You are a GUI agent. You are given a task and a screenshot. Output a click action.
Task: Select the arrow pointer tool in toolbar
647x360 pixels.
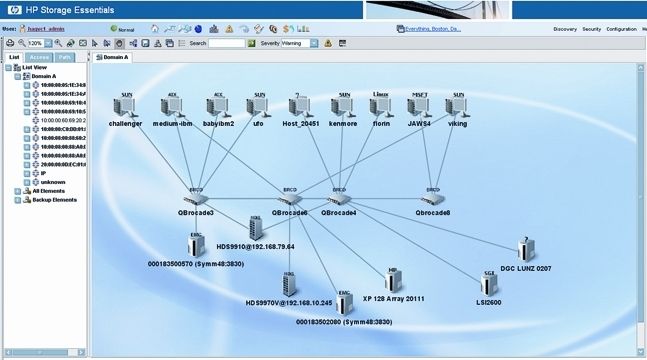click(95, 43)
